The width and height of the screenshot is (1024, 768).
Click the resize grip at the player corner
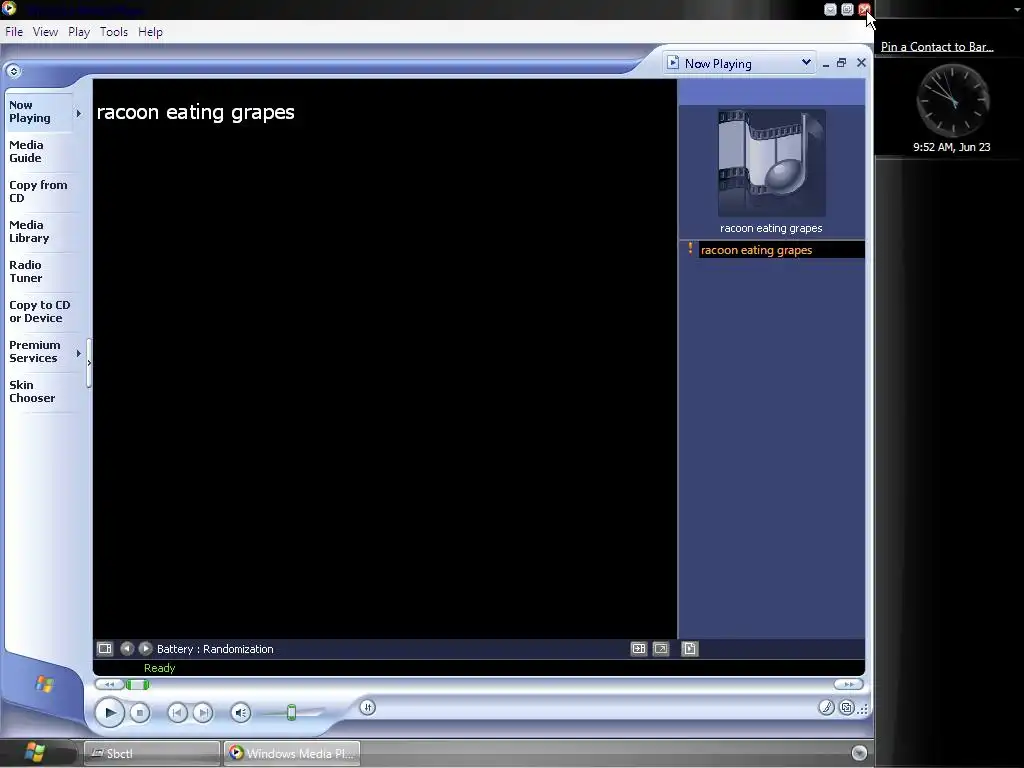click(863, 709)
